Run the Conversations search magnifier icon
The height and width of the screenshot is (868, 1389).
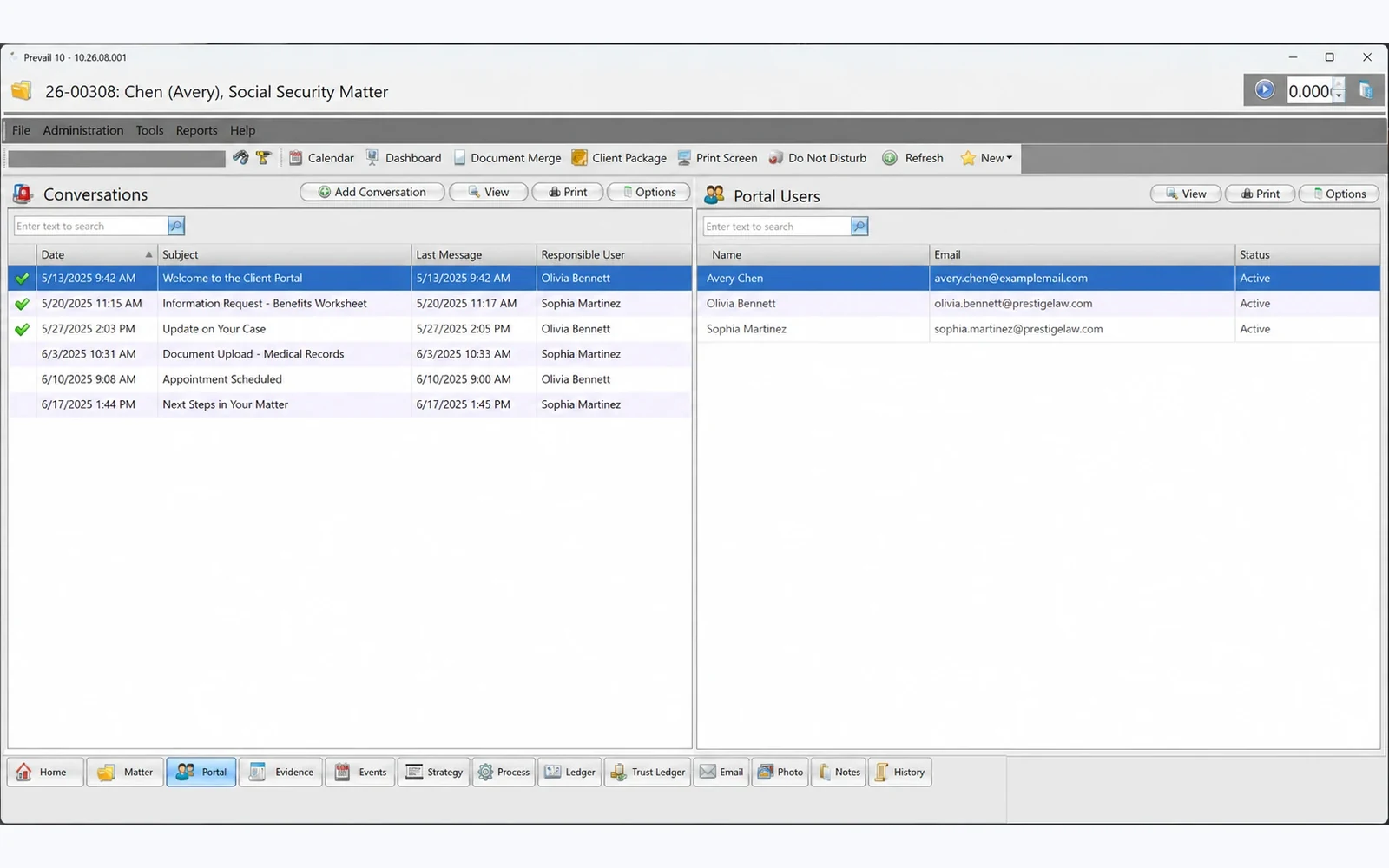176,227
